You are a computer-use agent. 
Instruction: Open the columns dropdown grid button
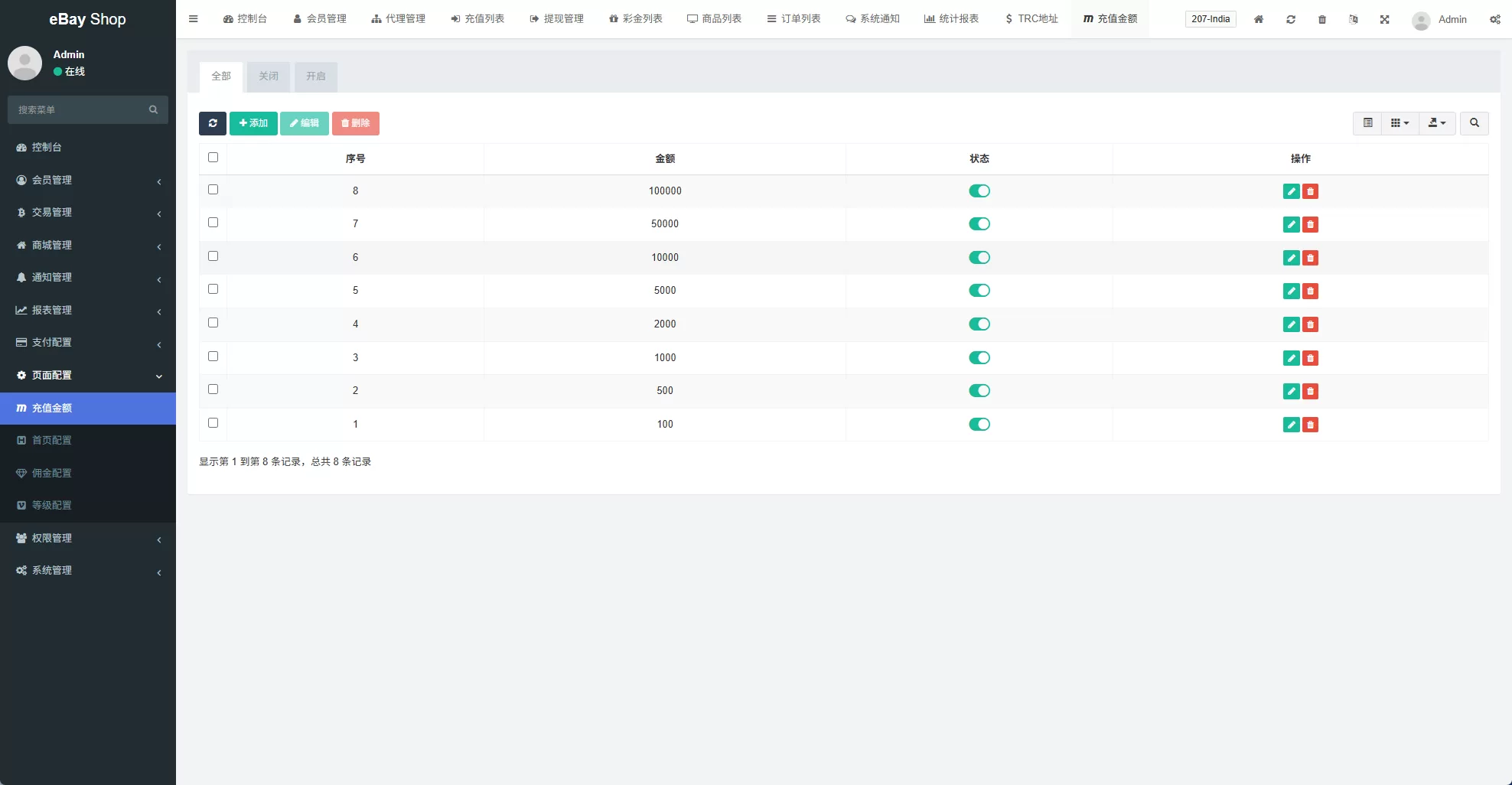1400,123
